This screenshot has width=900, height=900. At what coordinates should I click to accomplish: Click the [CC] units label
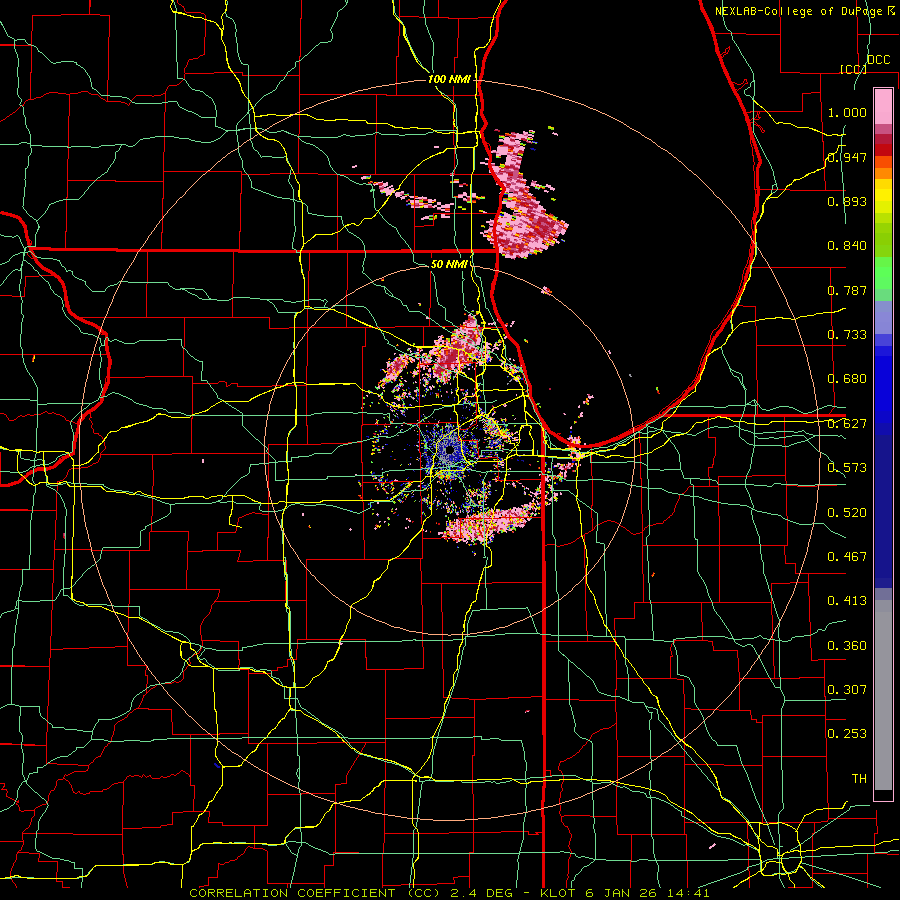854,69
